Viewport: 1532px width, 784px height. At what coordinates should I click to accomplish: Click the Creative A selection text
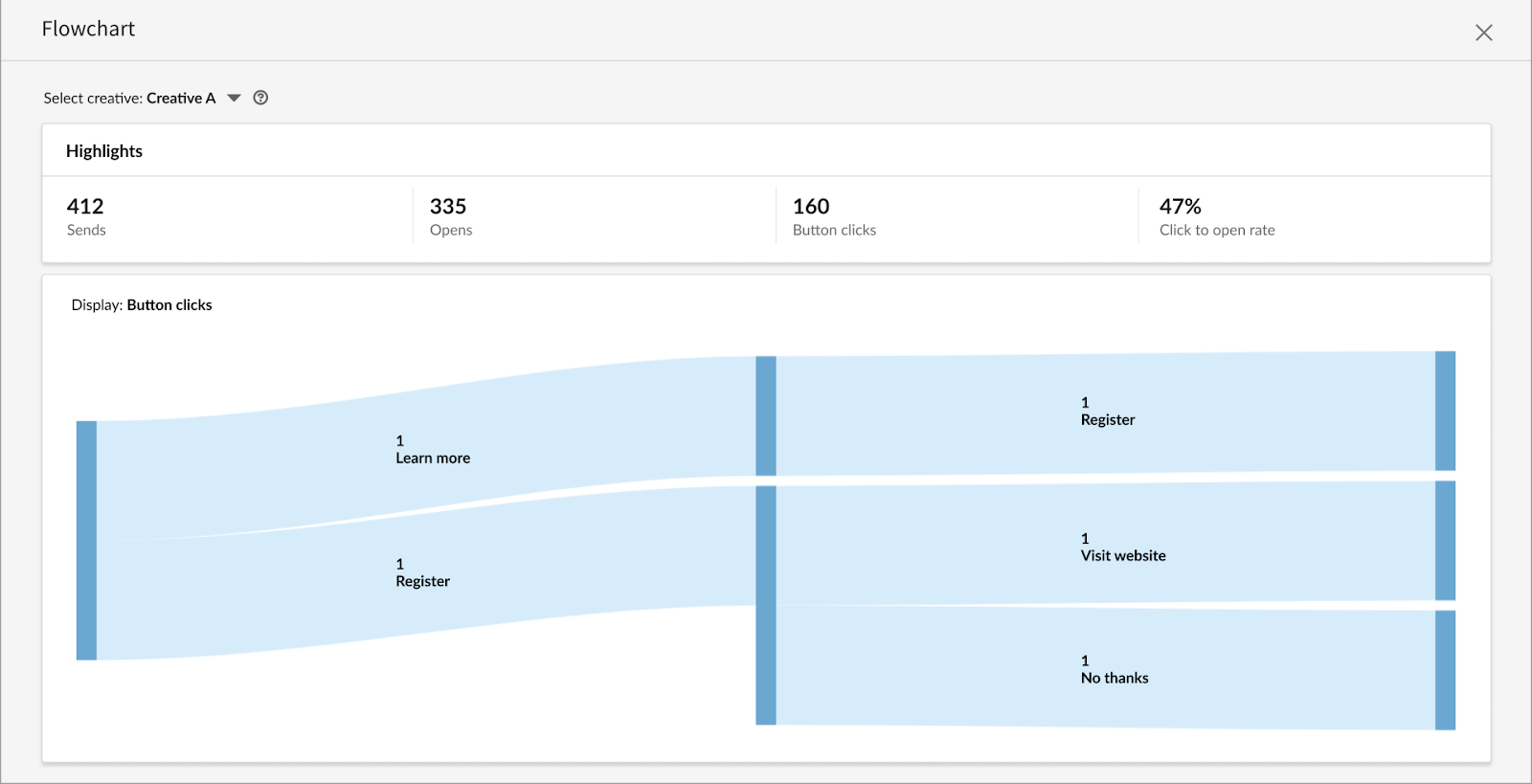point(181,98)
